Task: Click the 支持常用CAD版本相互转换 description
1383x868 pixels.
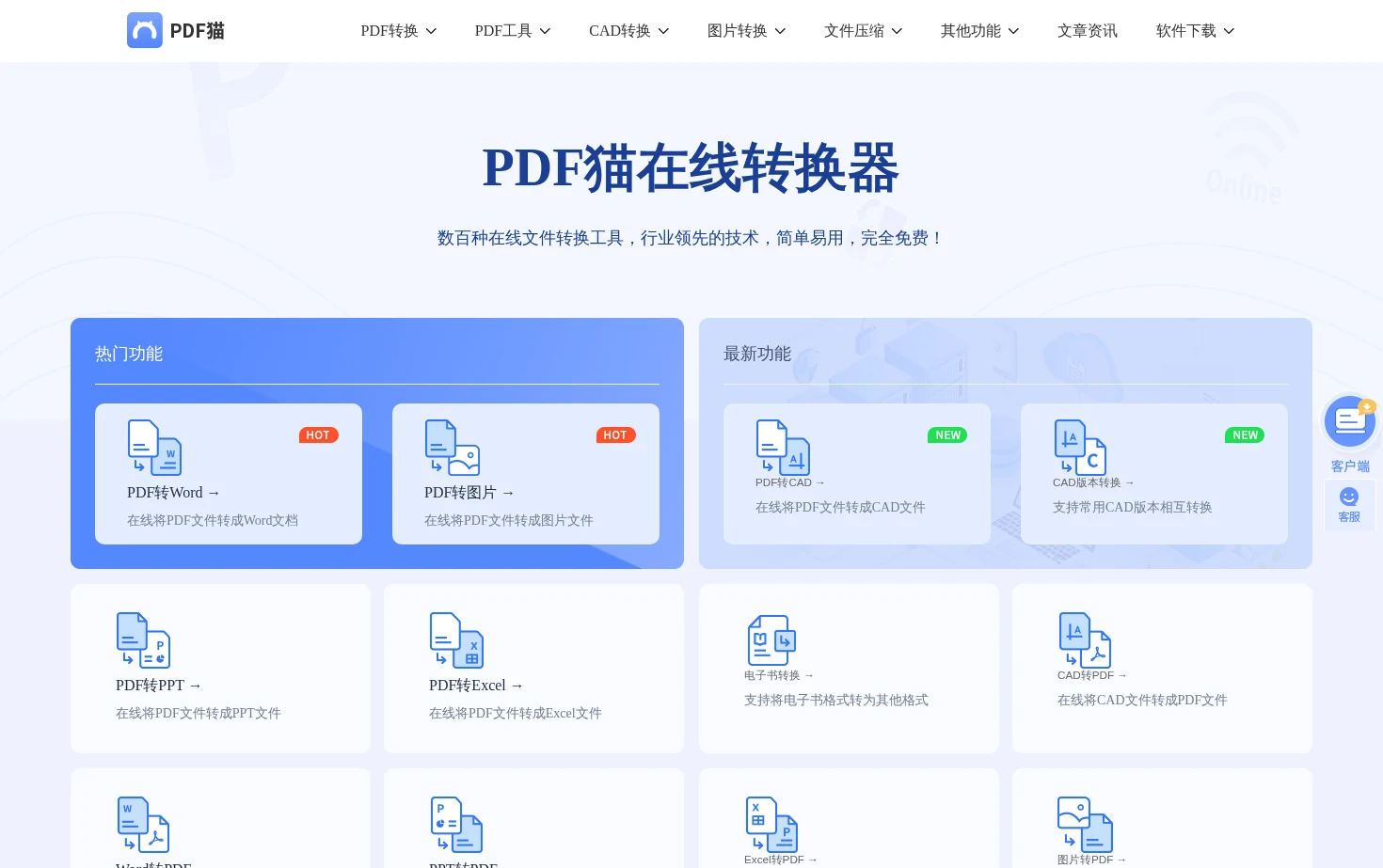Action: (x=1133, y=508)
